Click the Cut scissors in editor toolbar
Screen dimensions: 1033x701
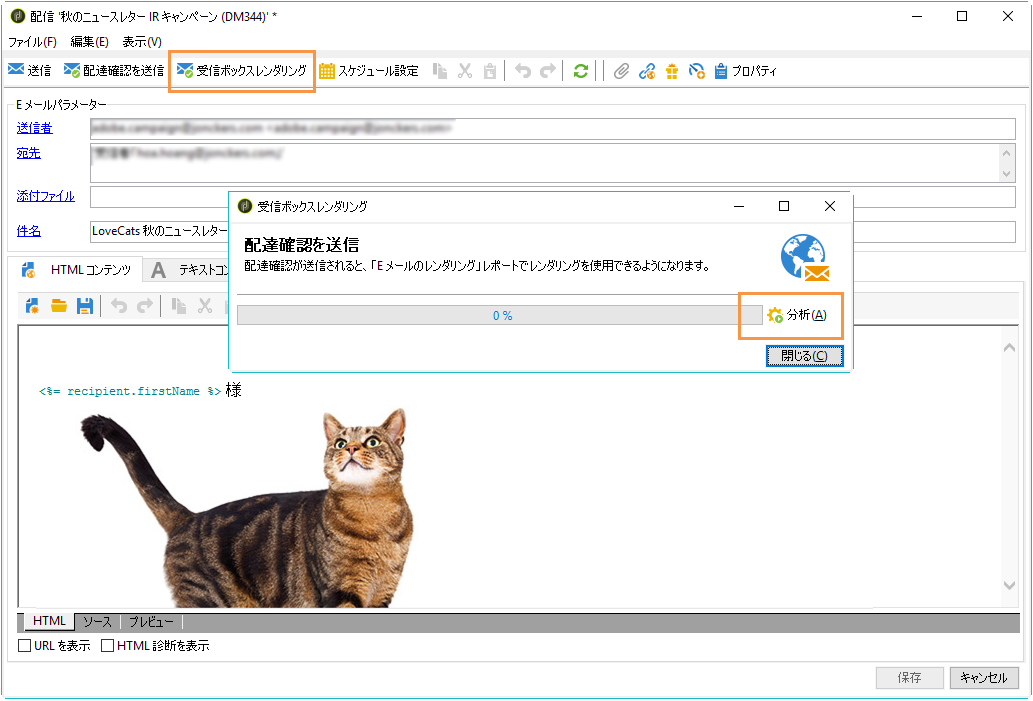point(205,306)
